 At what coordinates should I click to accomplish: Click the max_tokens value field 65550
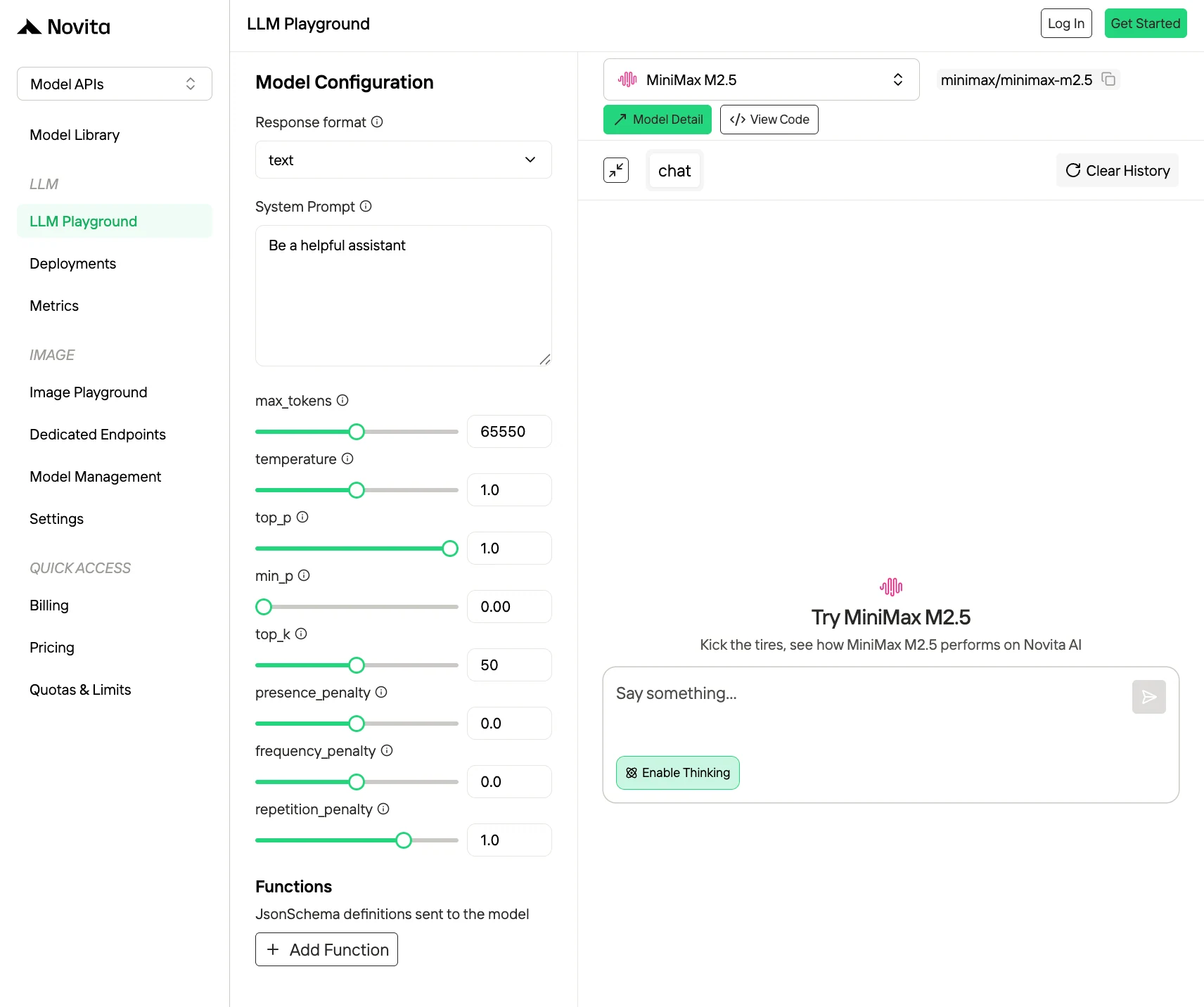click(x=509, y=432)
